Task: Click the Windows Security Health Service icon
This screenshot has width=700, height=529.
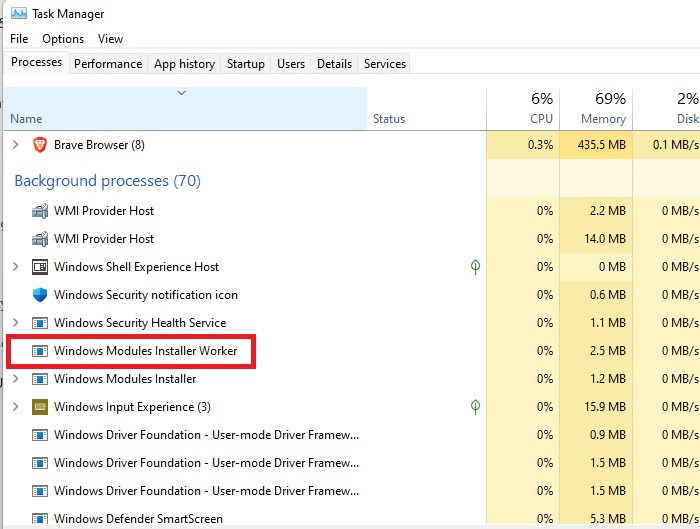Action: click(40, 323)
